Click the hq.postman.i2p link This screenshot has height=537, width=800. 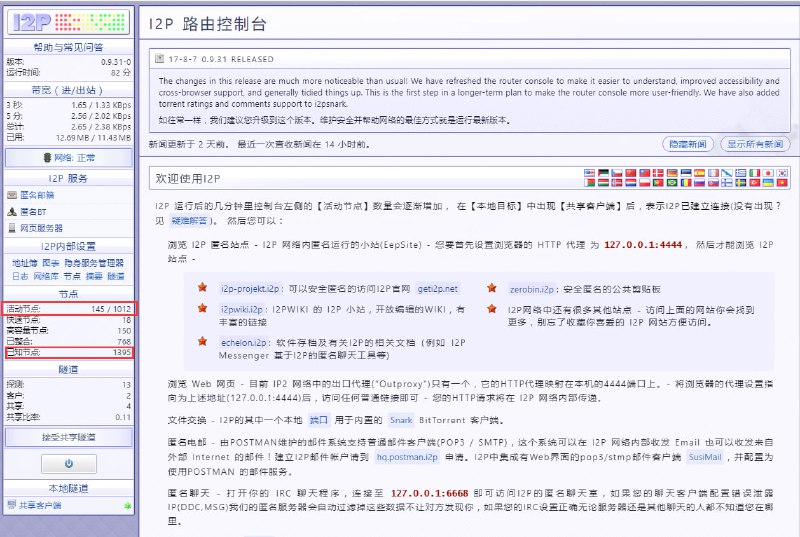click(x=407, y=457)
